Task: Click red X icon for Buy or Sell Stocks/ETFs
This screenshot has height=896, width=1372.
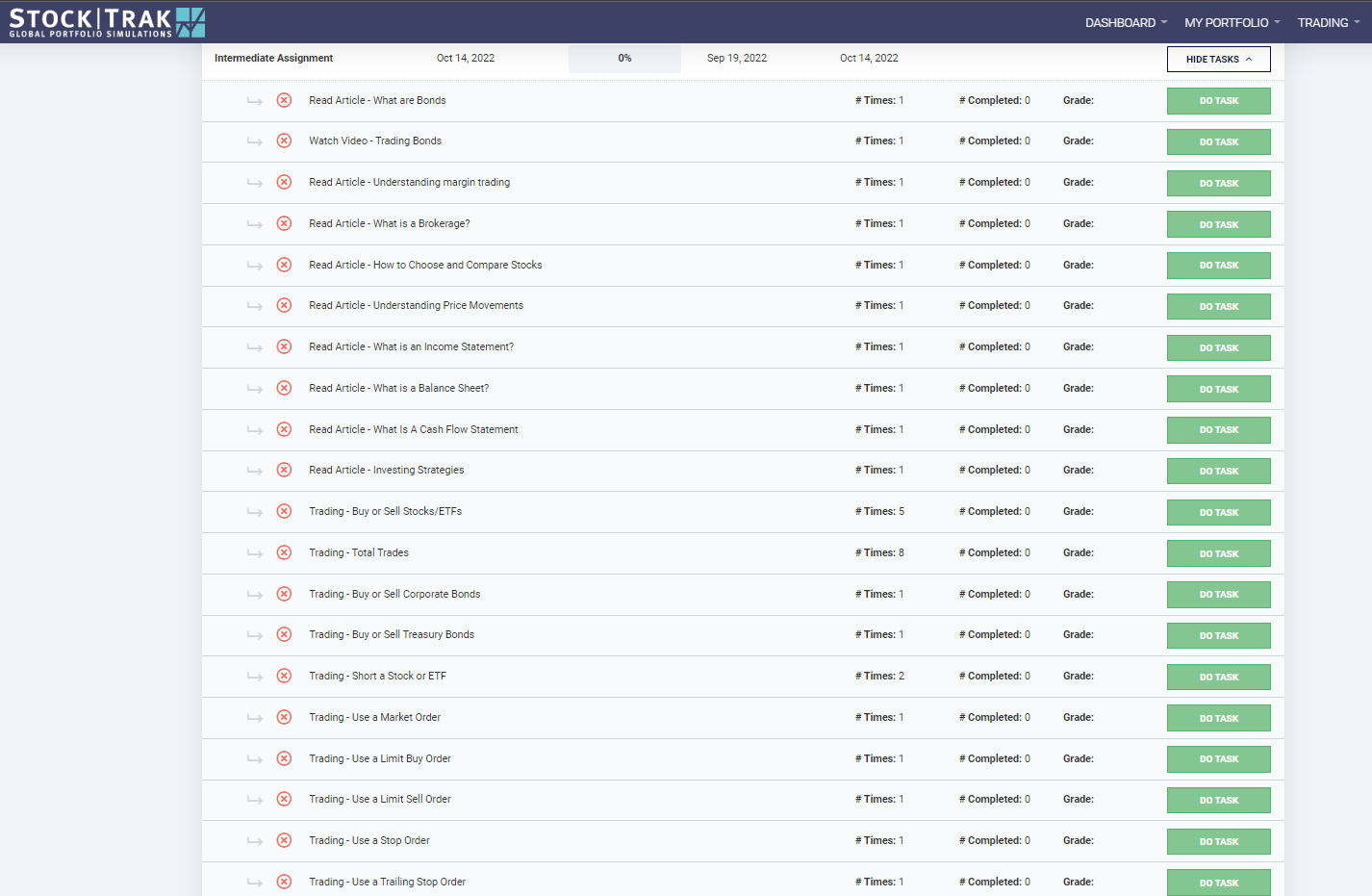Action: coord(284,511)
